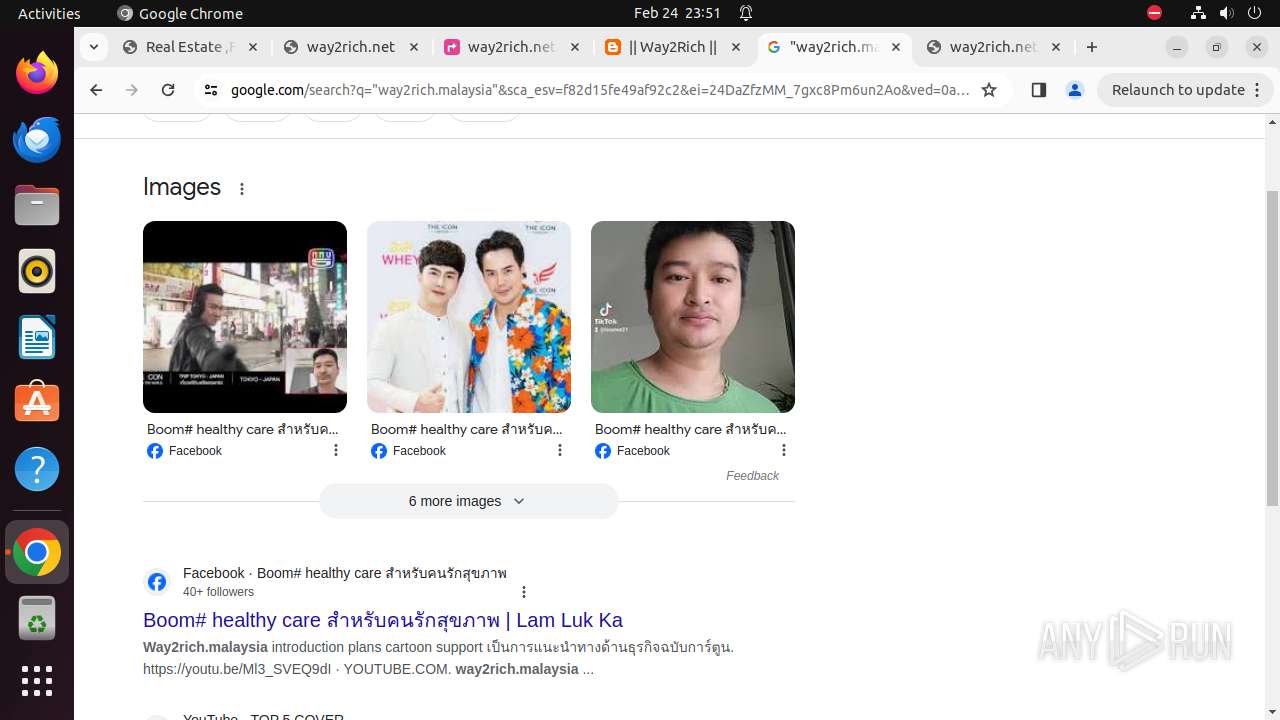Screen dimensions: 1280x720
Task: Bookmark this page with star icon
Action: (x=989, y=90)
